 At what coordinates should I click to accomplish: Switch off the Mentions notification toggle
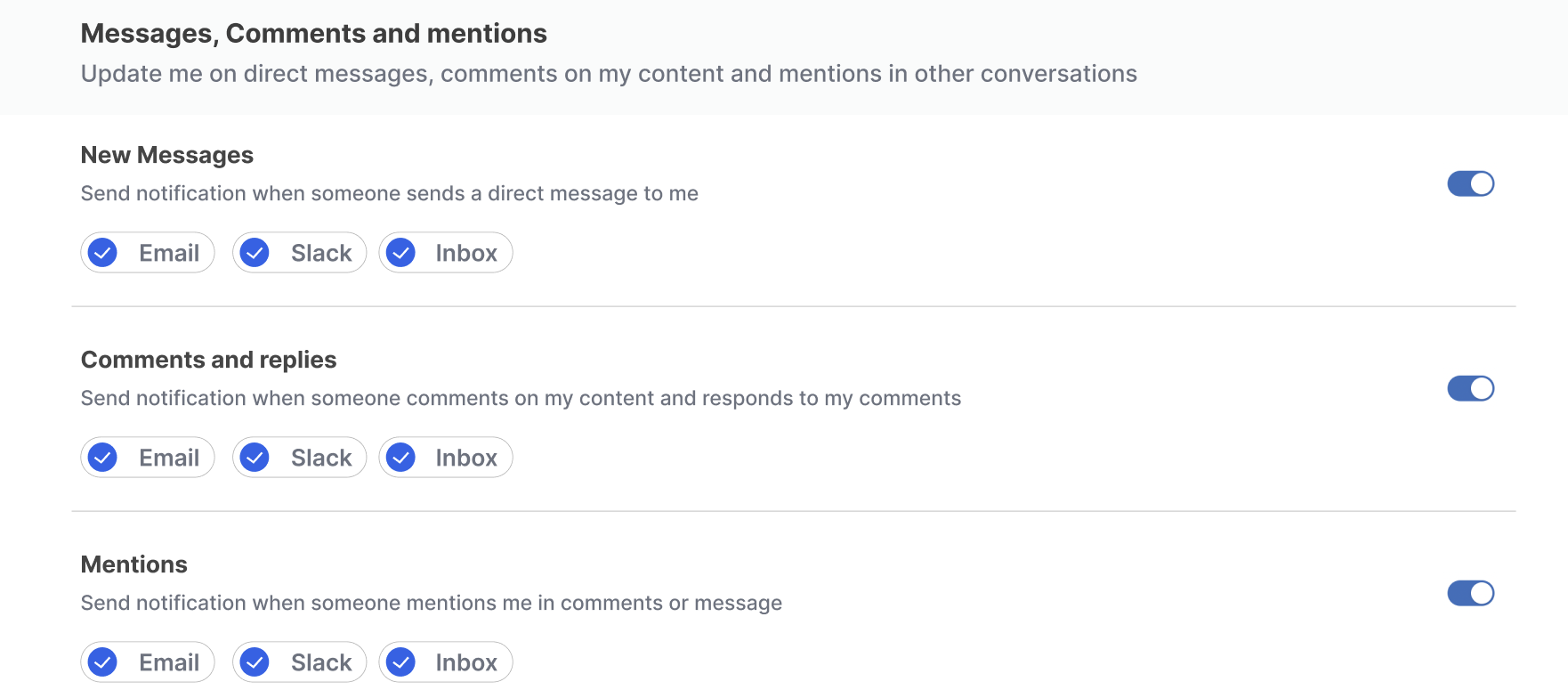tap(1470, 593)
